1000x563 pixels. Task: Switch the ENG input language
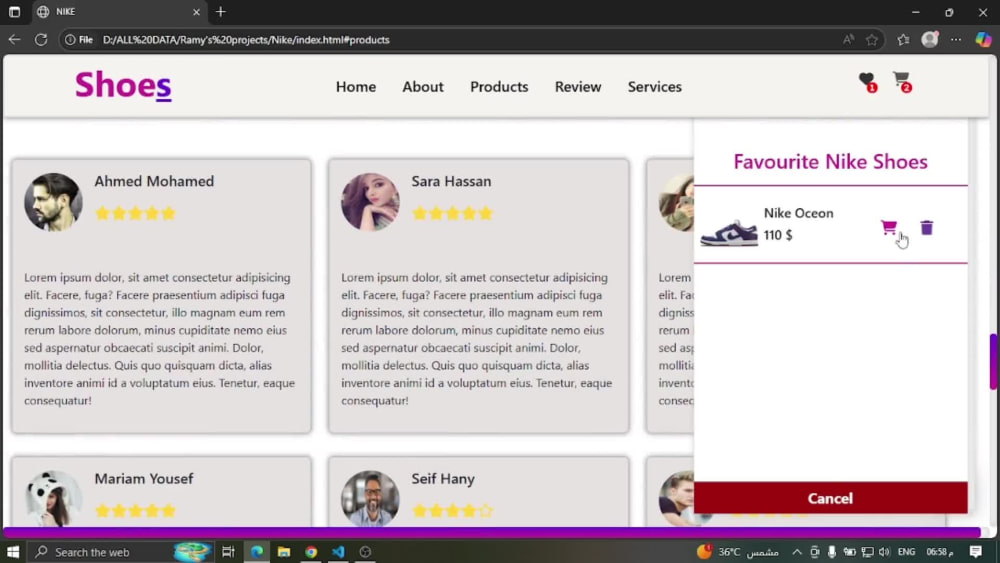pos(906,552)
